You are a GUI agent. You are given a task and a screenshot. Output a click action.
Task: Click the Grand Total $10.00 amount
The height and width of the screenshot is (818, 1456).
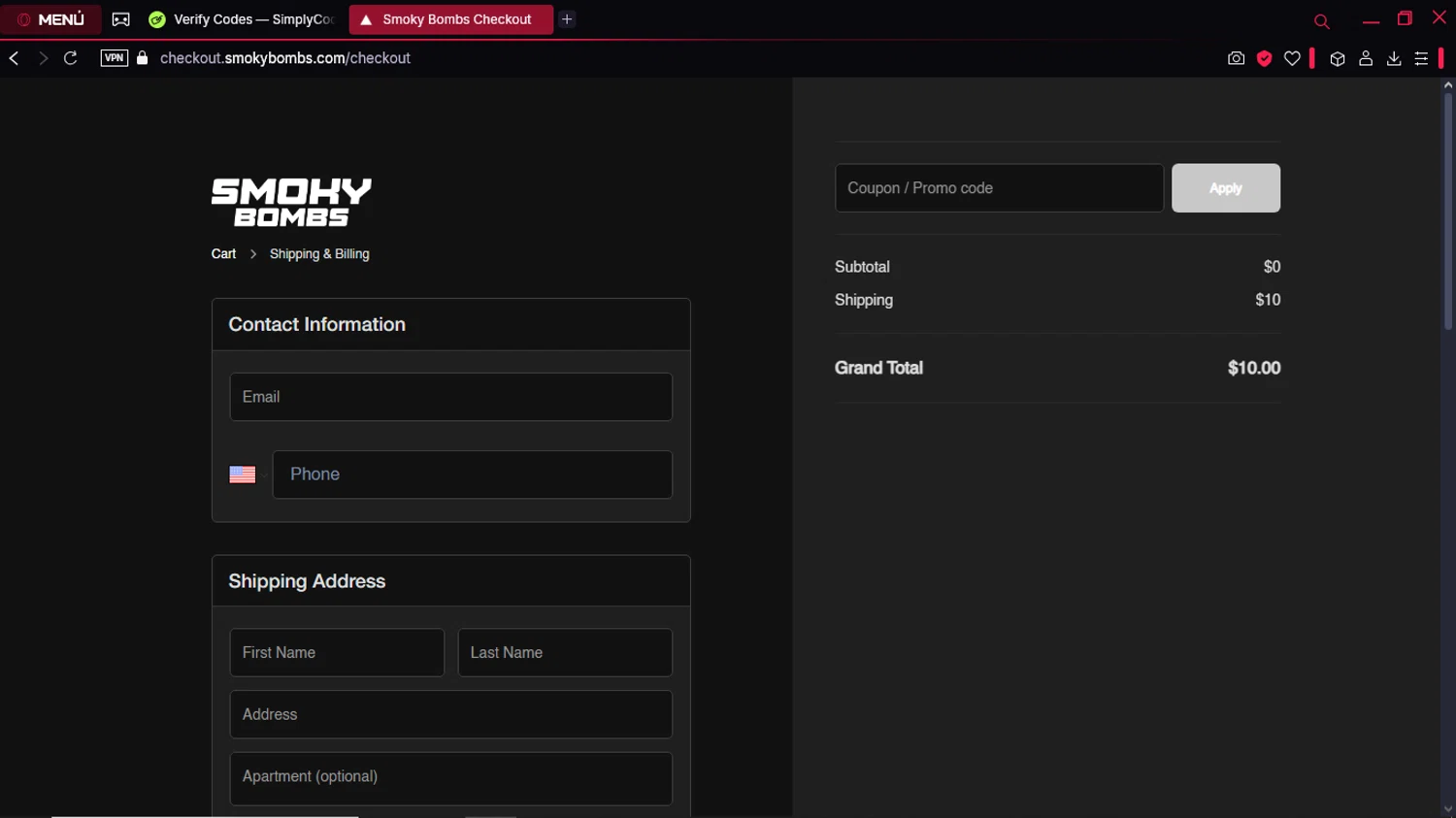[x=1254, y=368]
